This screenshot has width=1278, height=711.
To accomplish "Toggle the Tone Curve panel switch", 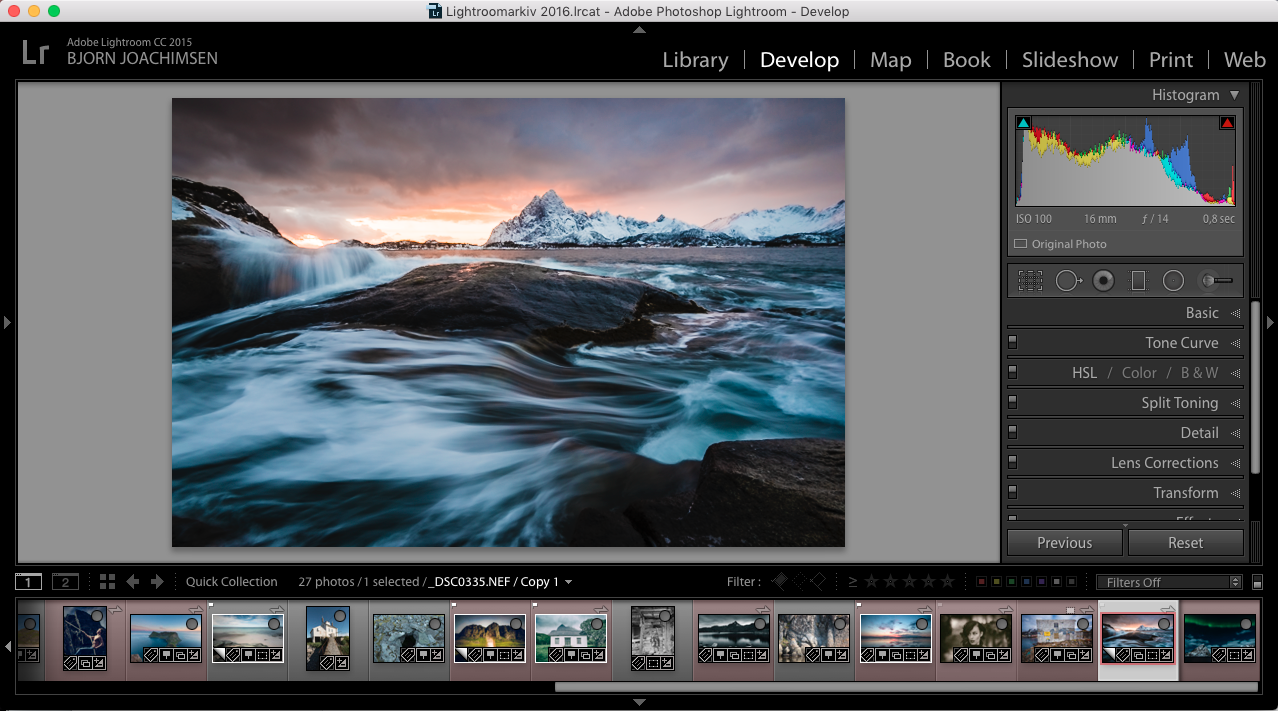I will tap(1013, 343).
